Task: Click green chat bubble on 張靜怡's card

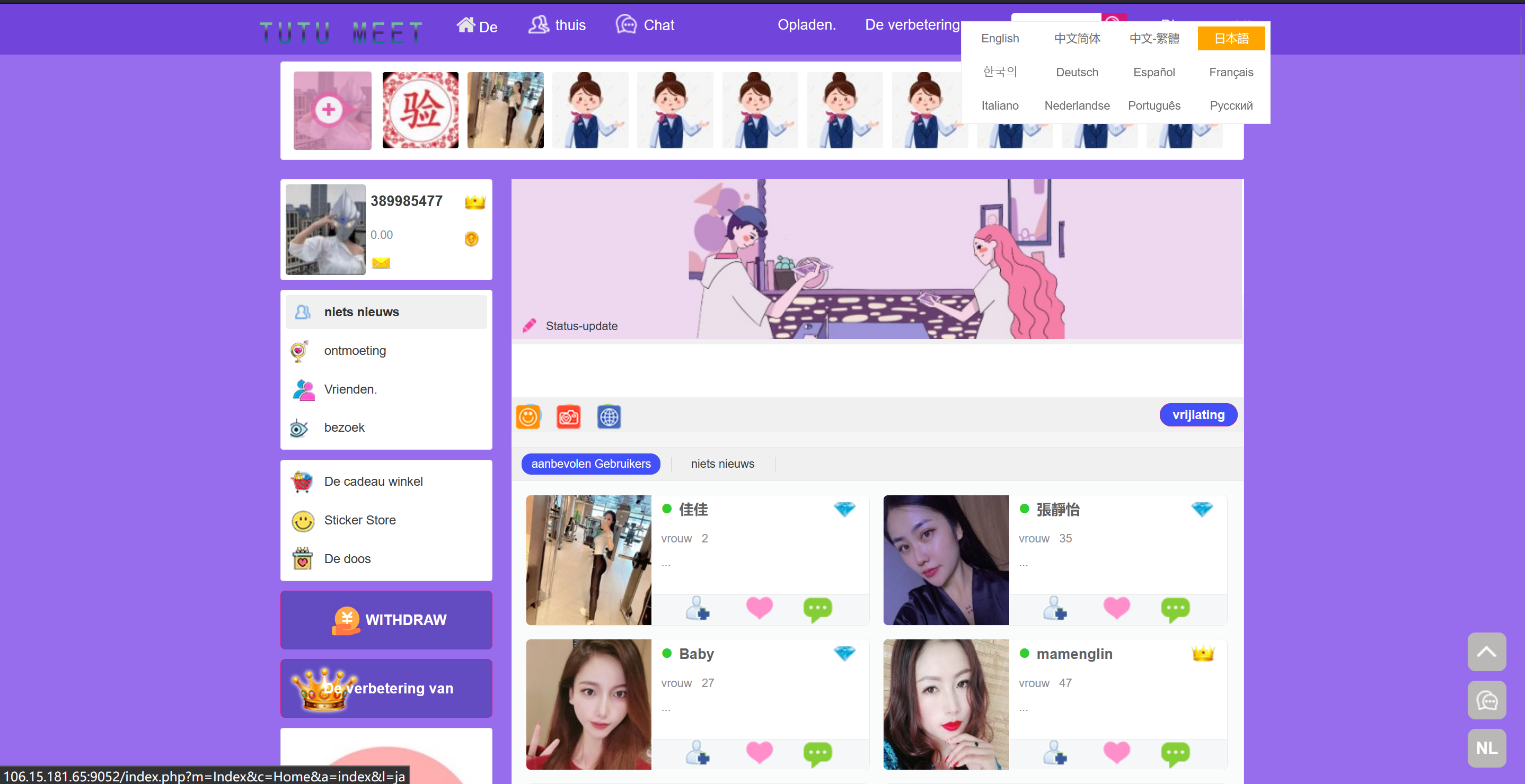Action: pos(1175,608)
